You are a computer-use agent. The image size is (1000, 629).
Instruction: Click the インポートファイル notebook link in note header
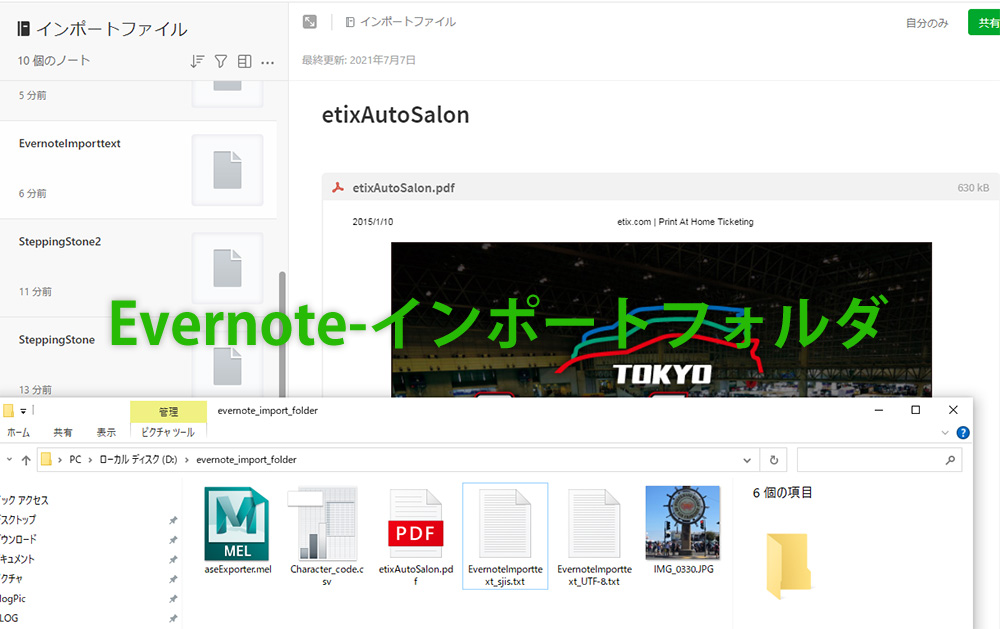click(400, 22)
